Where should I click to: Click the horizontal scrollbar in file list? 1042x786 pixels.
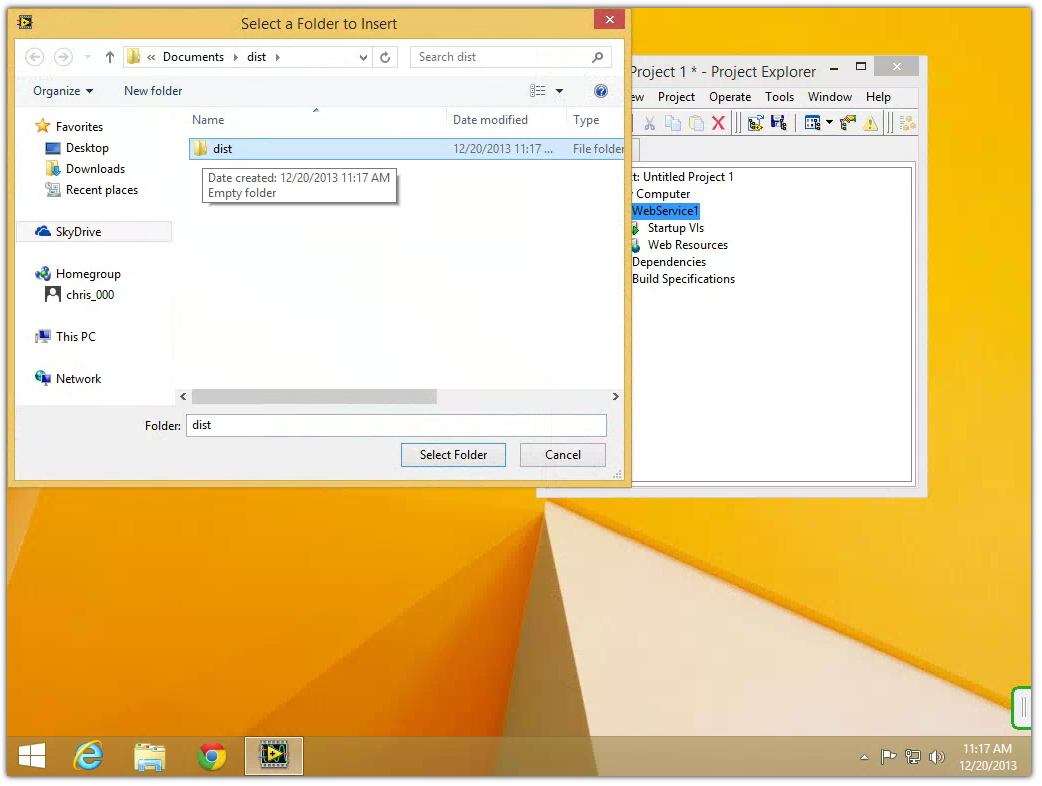[314, 397]
